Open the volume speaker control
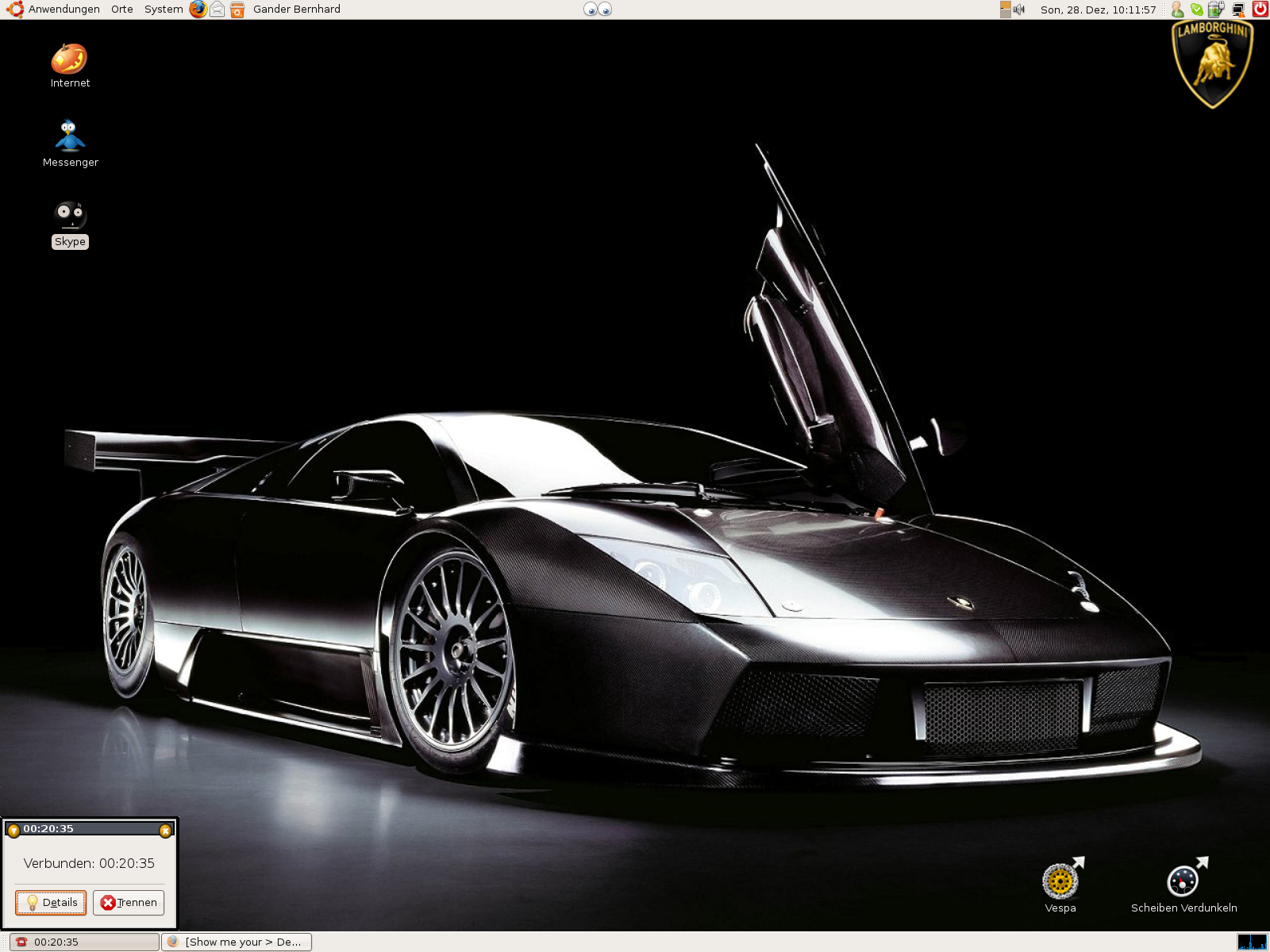The image size is (1270, 952). click(1019, 10)
